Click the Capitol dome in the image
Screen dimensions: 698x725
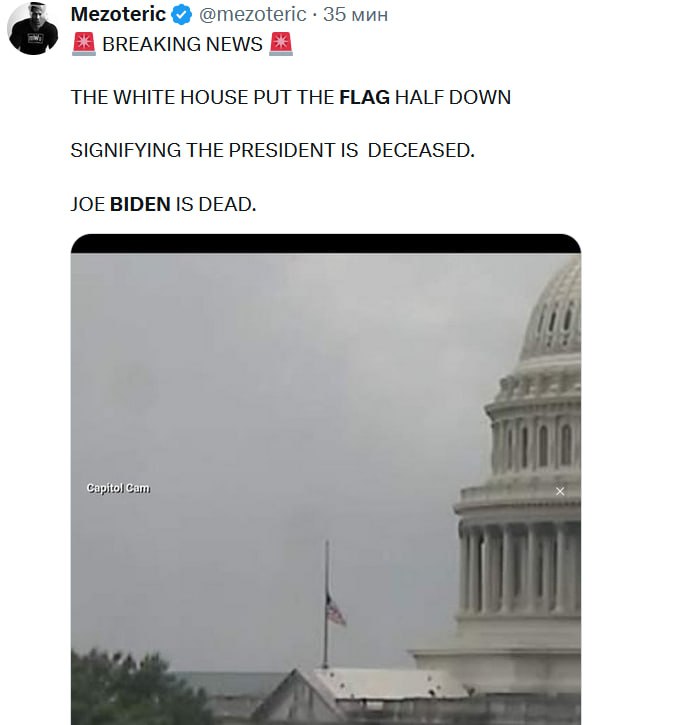519,472
